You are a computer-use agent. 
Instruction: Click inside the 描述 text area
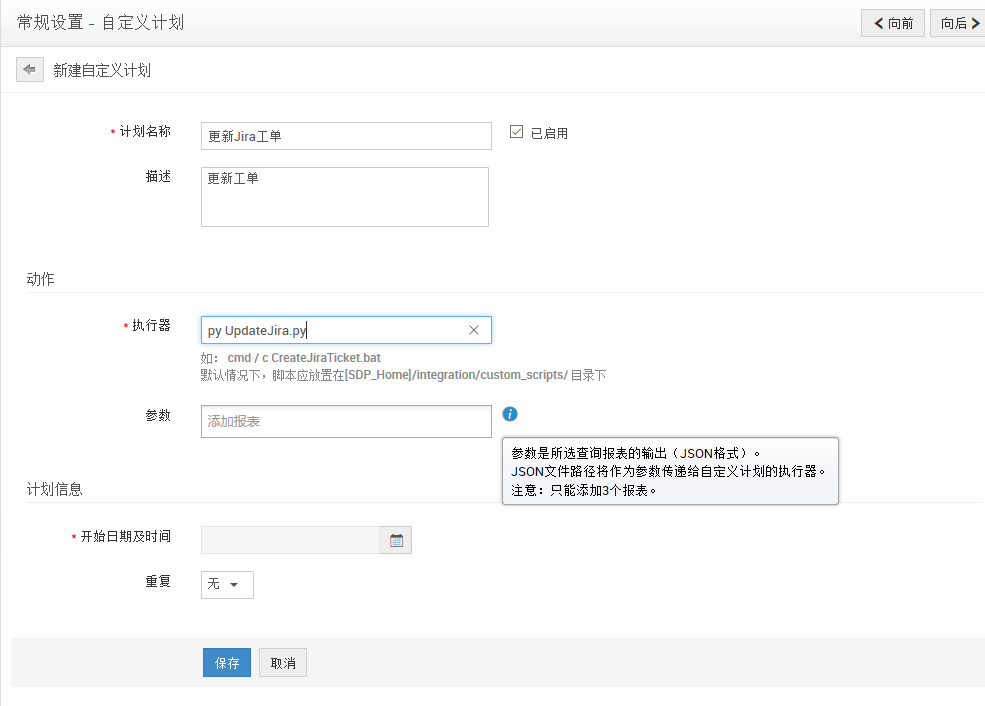344,197
